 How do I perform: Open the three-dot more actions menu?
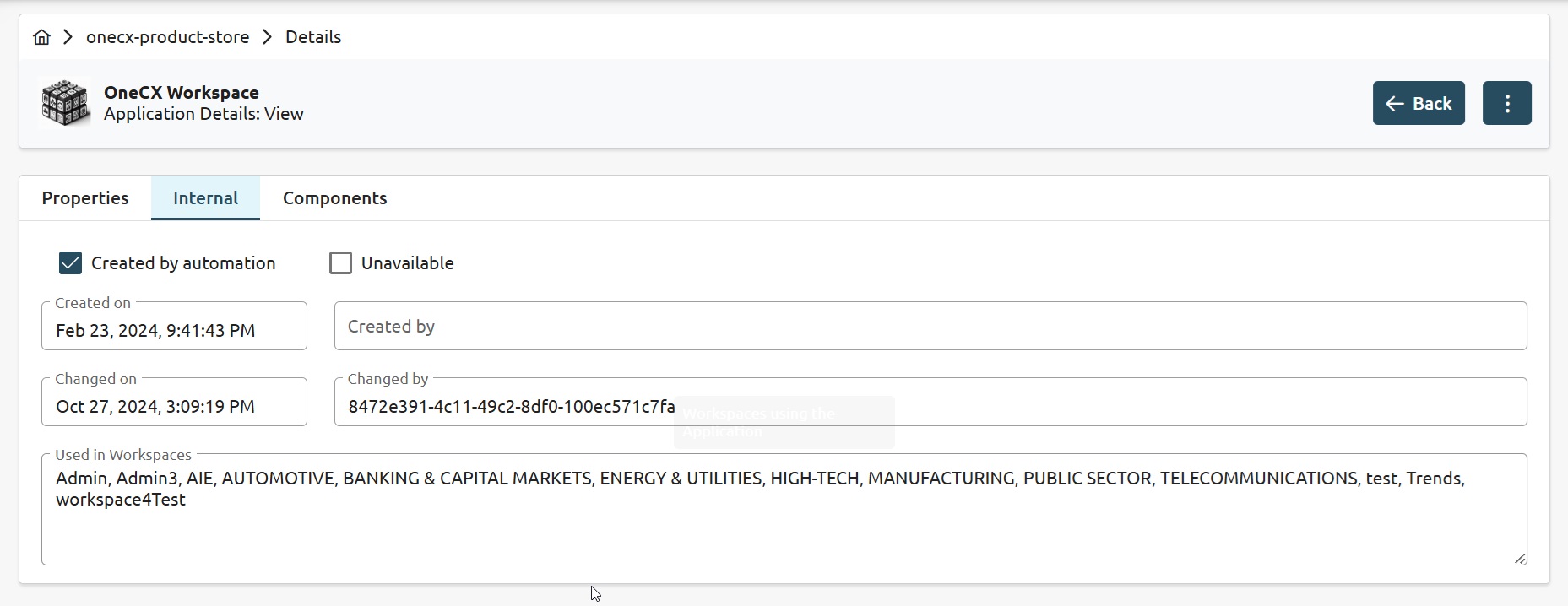[x=1506, y=103]
